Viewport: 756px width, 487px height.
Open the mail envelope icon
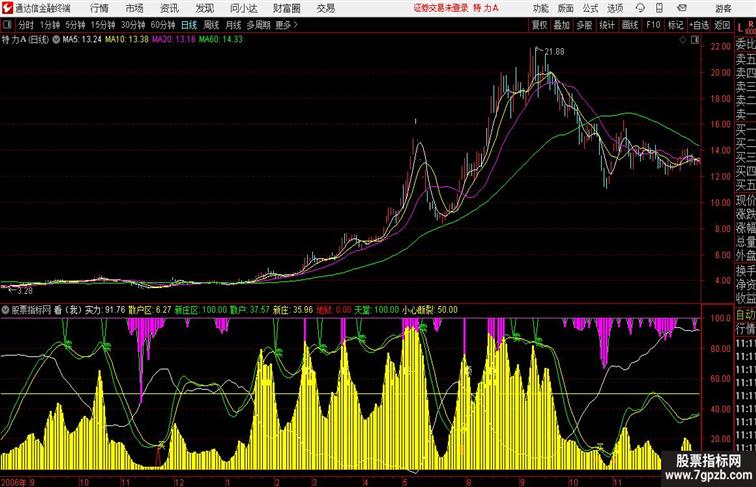(682, 8)
